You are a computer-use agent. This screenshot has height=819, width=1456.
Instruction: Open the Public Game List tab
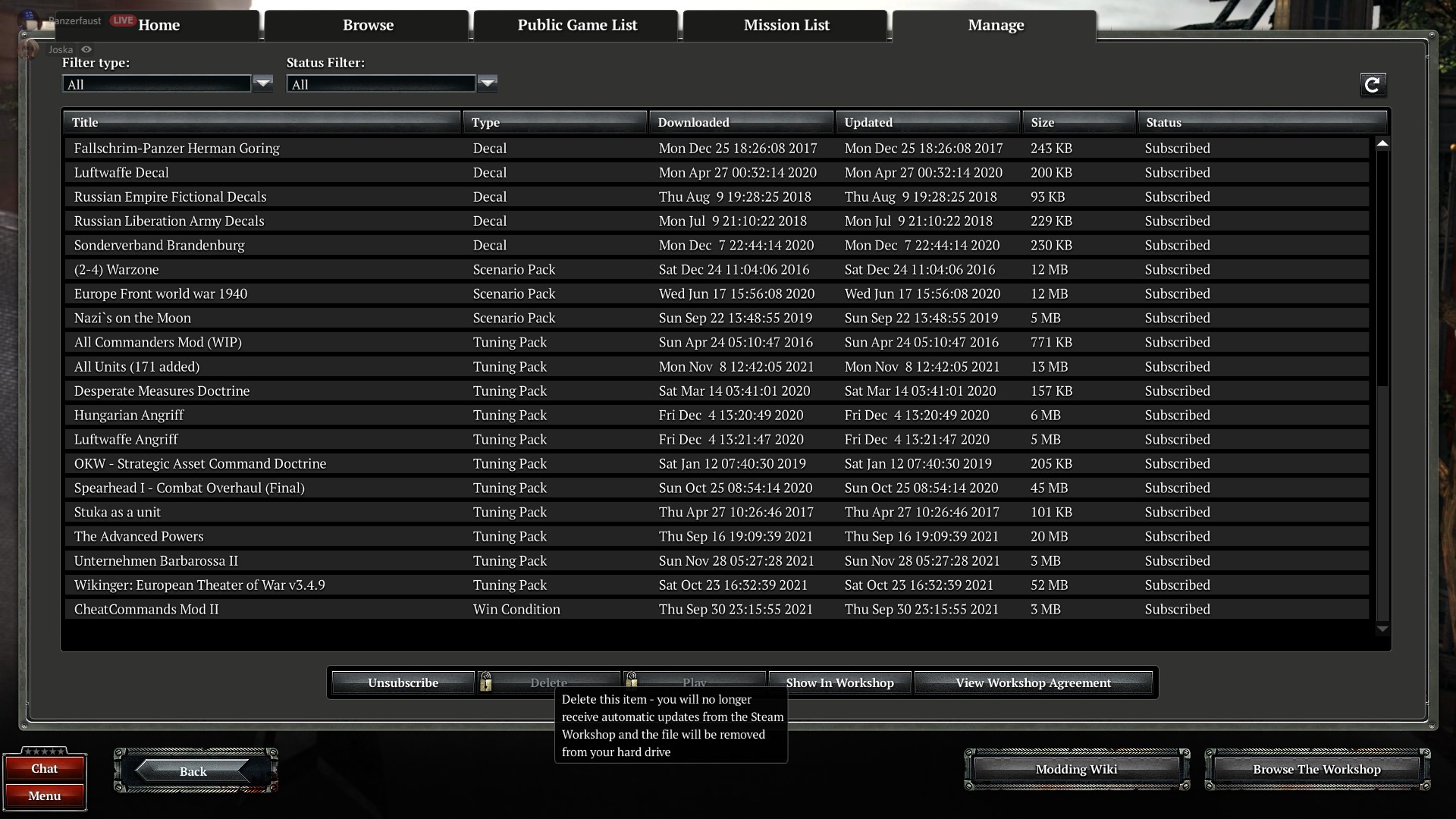click(x=577, y=25)
